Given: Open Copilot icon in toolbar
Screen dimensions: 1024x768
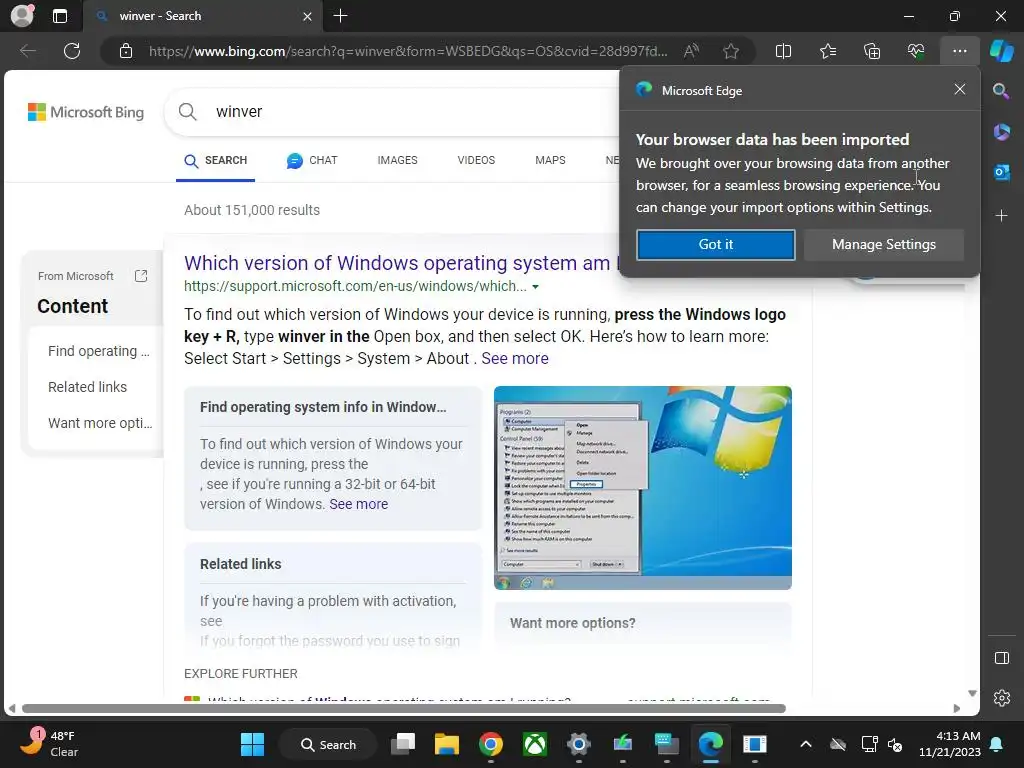Looking at the screenshot, I should pos(1002,51).
